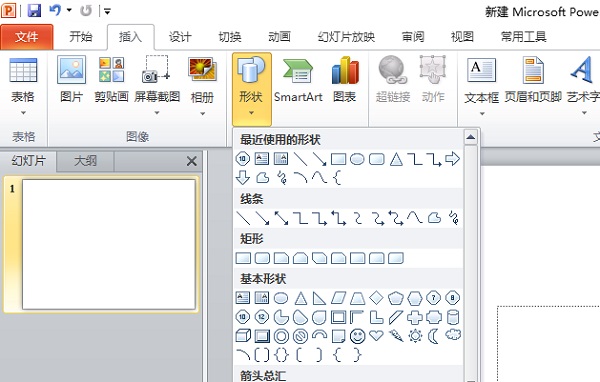The height and width of the screenshot is (382, 600).
Task: Customize the quick access toolbar dropdown
Action: tap(107, 11)
